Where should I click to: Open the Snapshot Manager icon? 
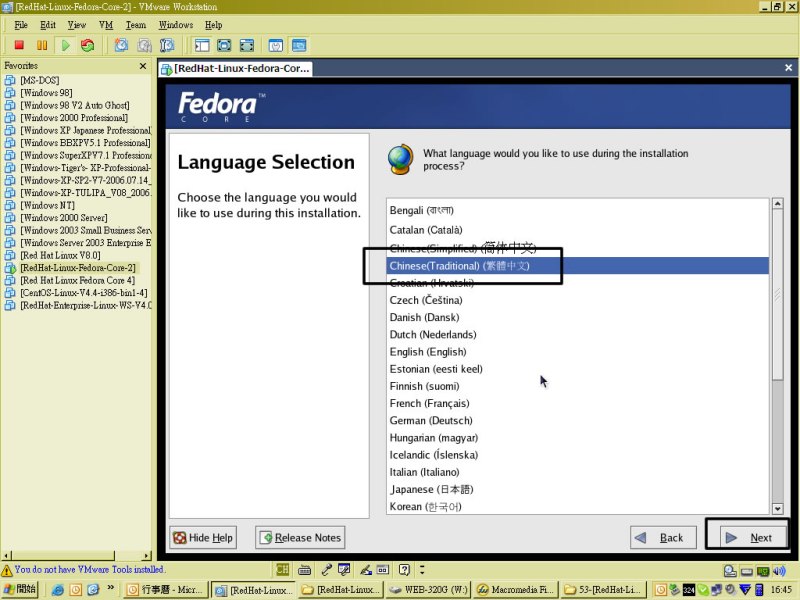click(167, 45)
